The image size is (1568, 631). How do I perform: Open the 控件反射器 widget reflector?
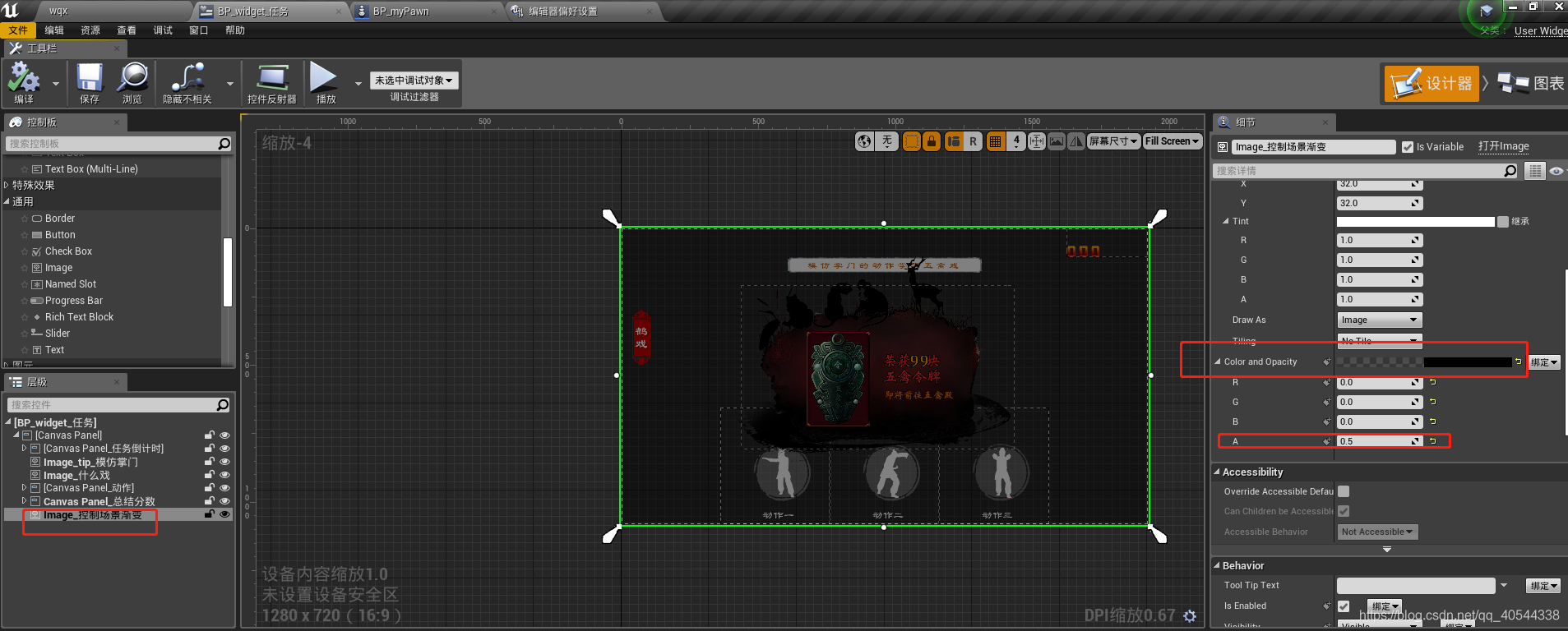point(272,78)
